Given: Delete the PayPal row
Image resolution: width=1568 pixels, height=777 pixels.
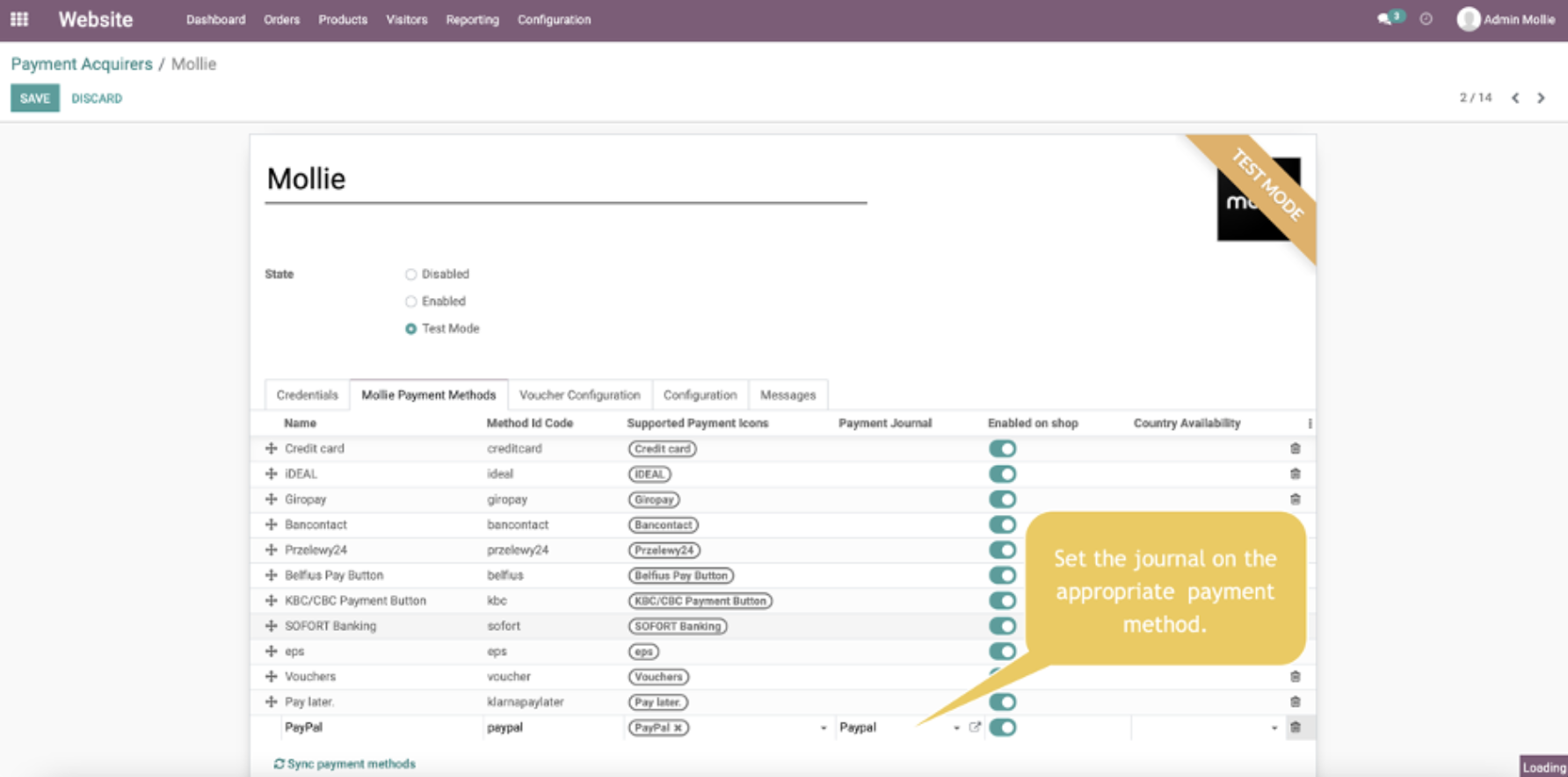Looking at the screenshot, I should [x=1295, y=728].
